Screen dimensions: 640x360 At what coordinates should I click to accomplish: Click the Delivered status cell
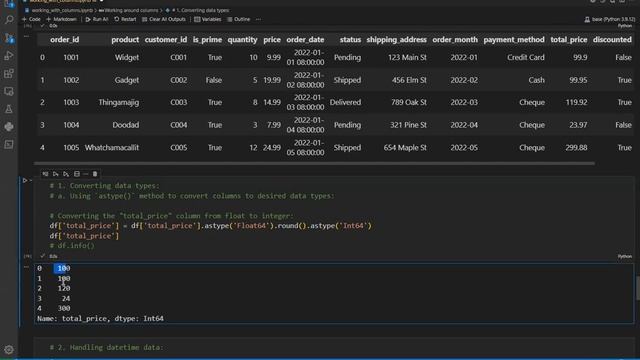coord(345,102)
